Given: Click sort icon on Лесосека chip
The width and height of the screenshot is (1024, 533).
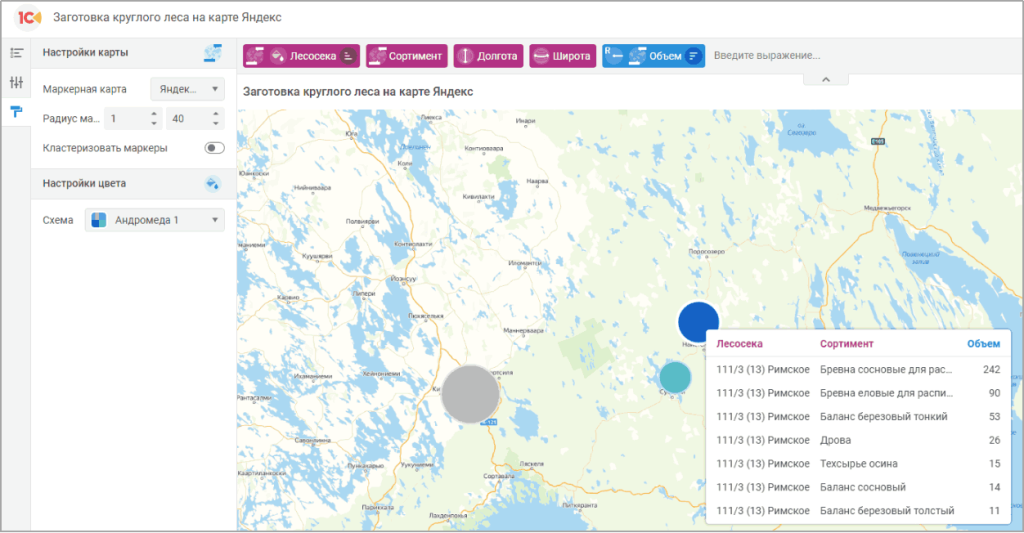Looking at the screenshot, I should [348, 56].
